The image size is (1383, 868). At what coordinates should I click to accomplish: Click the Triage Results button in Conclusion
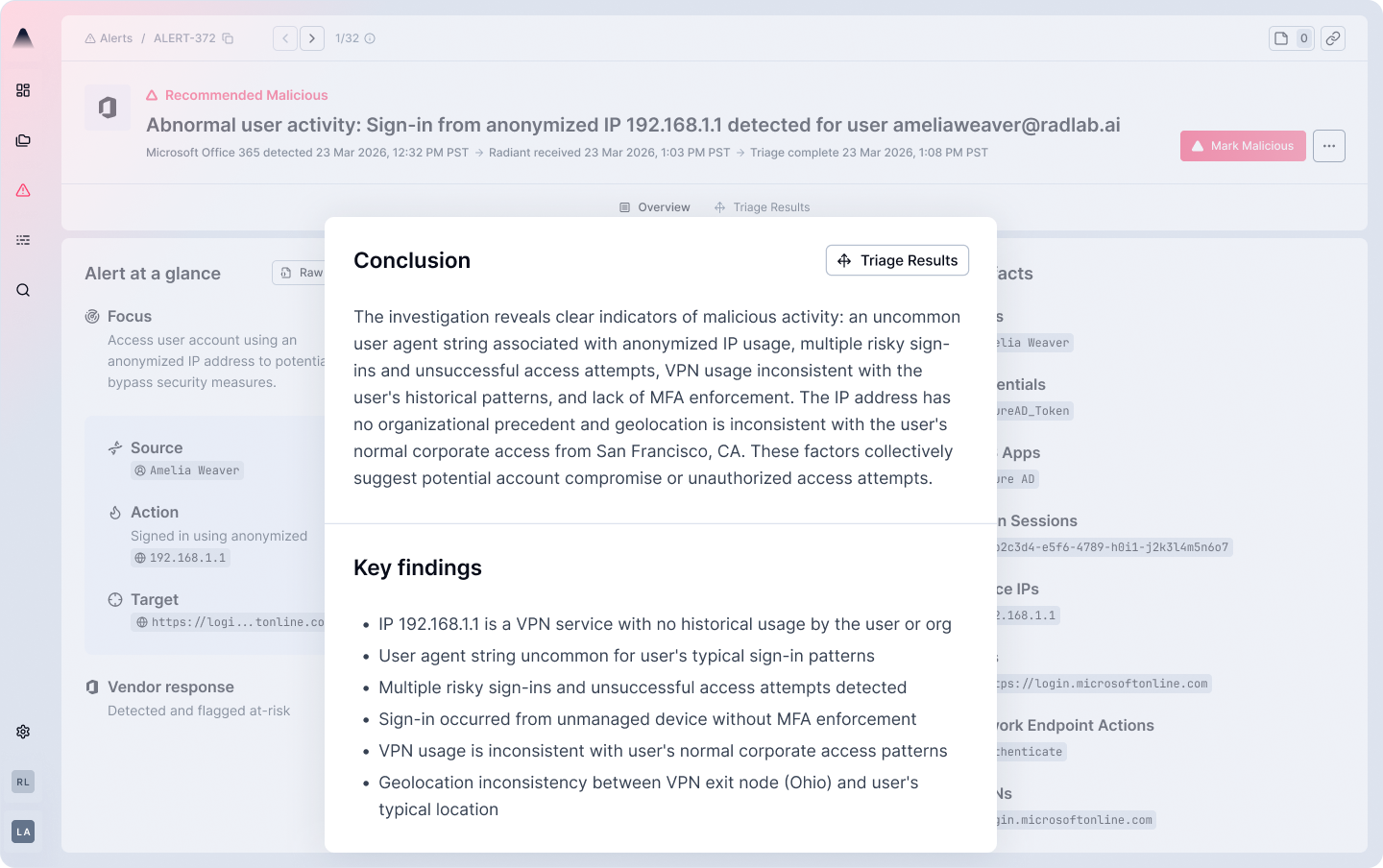(897, 260)
